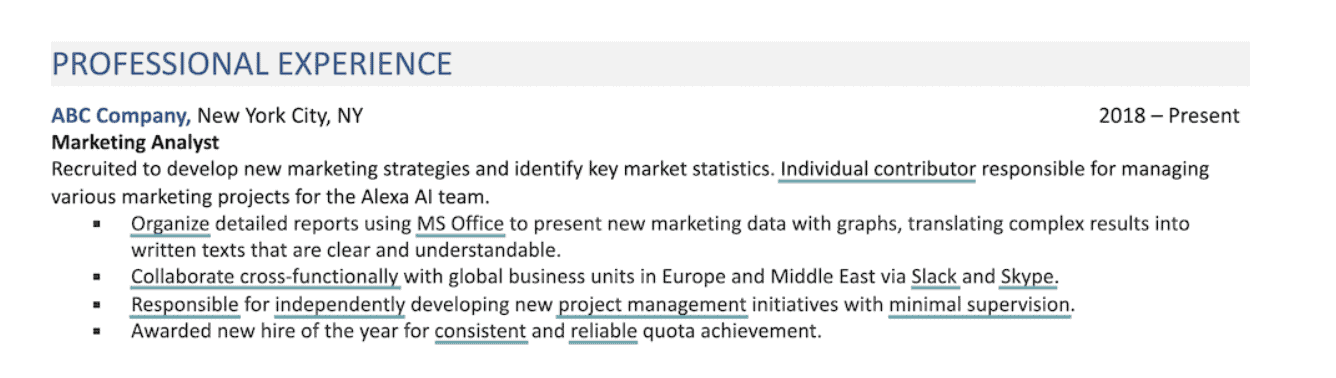Click underlined project management phrase
This screenshot has width=1336, height=378.
(652, 303)
